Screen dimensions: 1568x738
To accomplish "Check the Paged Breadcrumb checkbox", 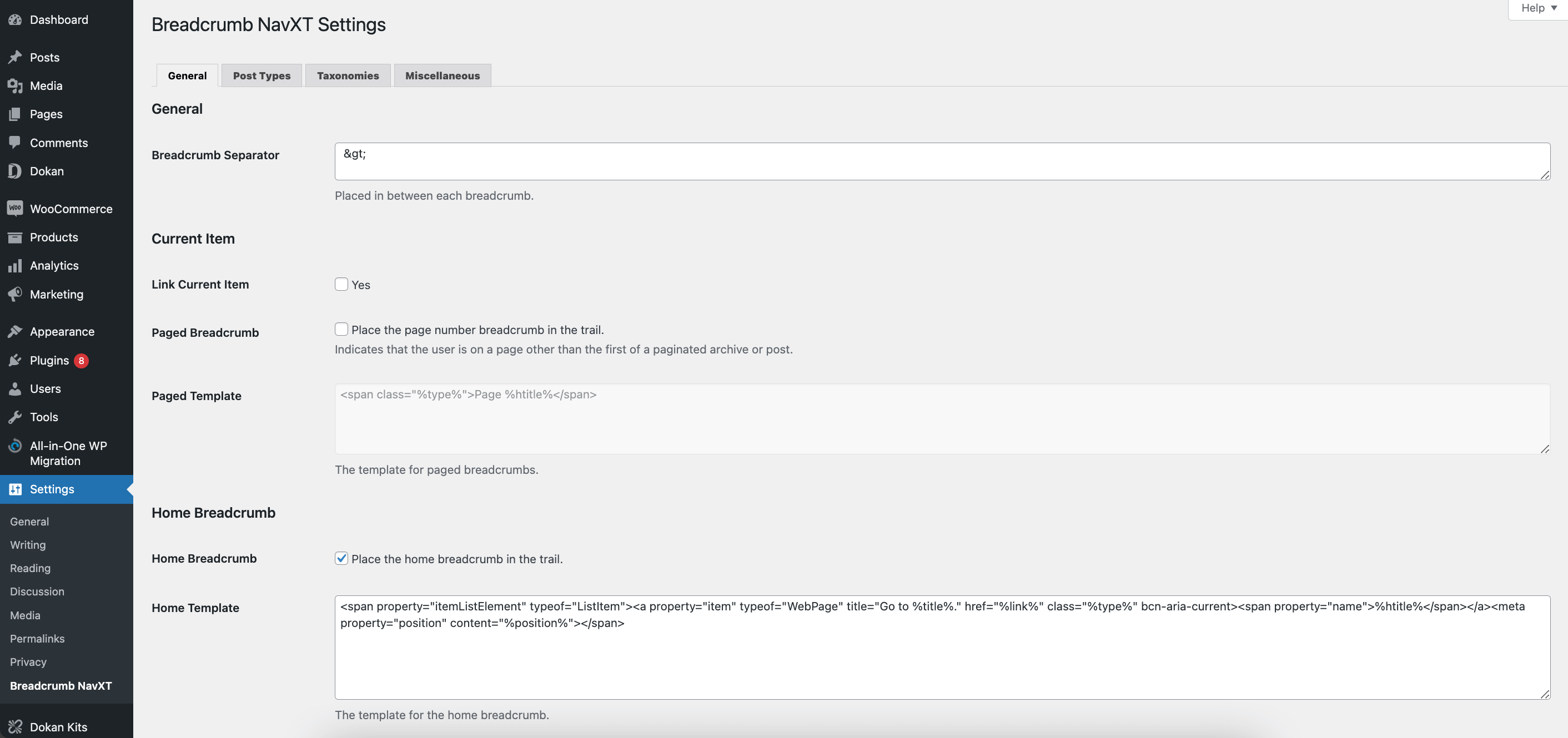I will [341, 329].
